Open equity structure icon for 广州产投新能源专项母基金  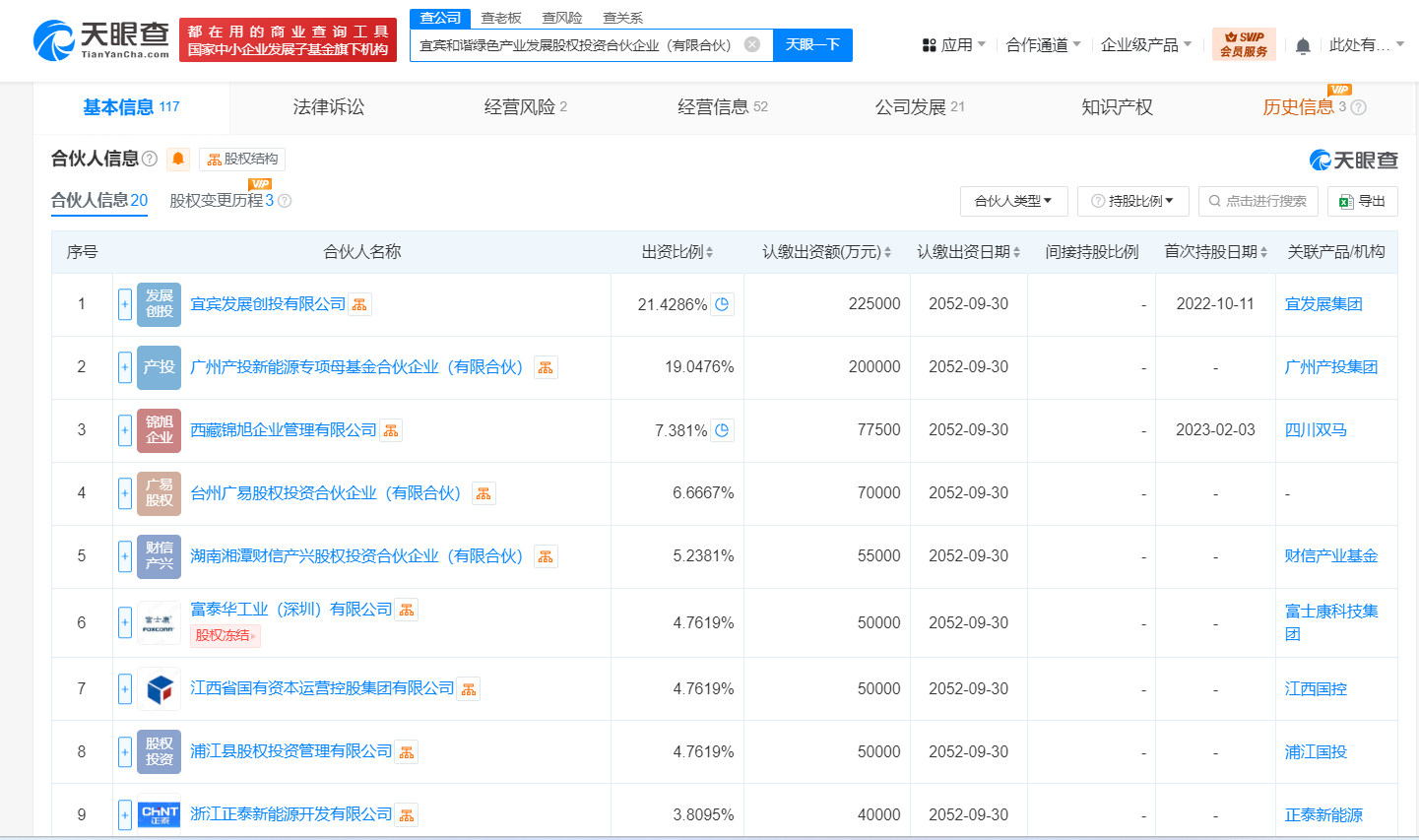point(546,367)
